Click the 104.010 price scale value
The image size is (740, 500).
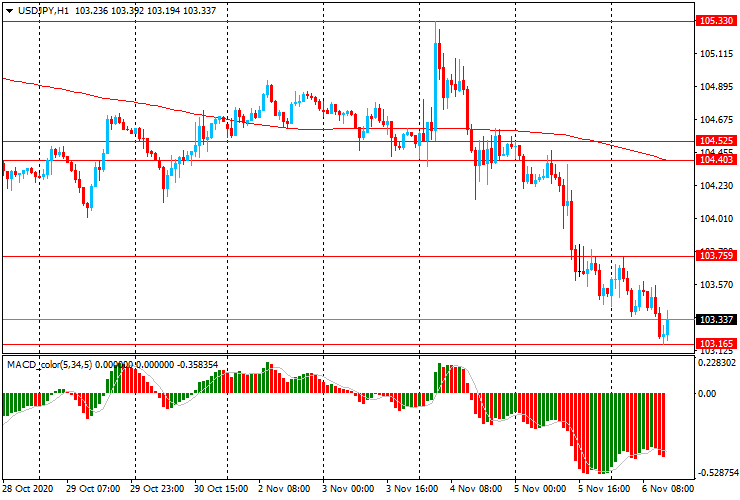point(716,219)
